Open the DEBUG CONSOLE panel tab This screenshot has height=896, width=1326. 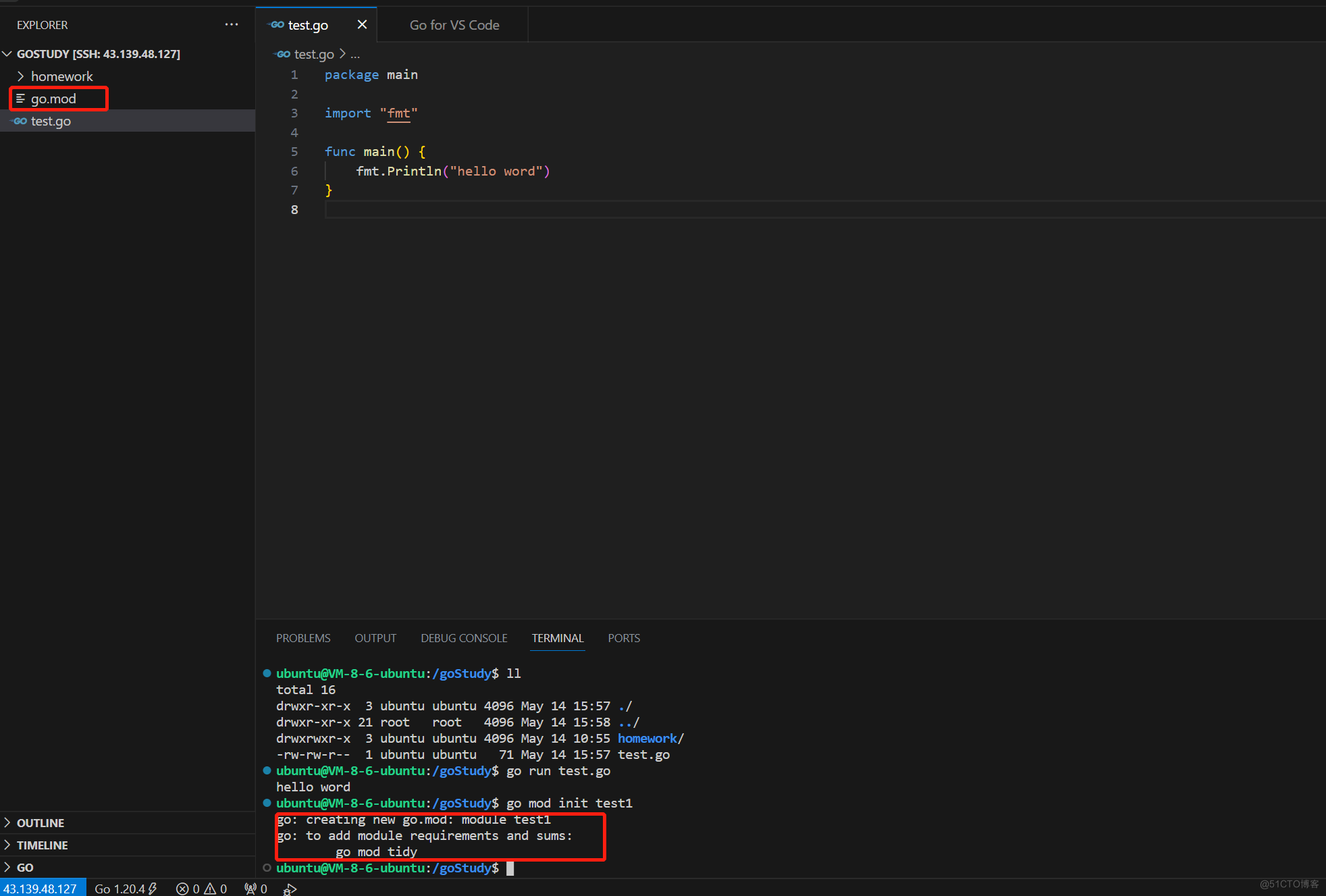click(x=464, y=638)
